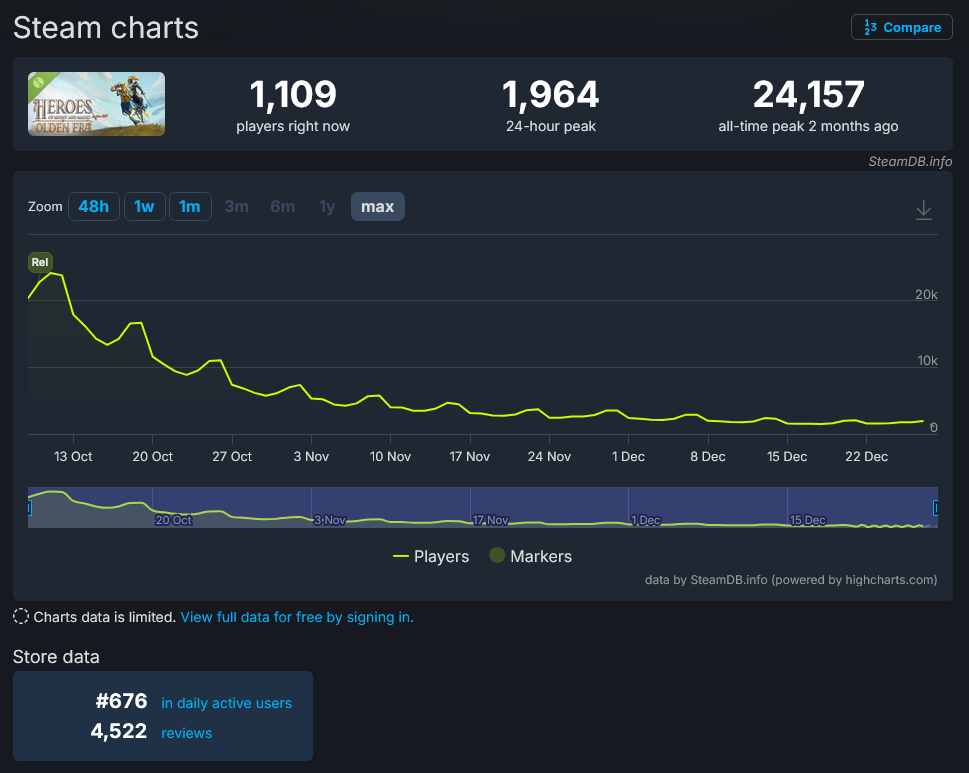Click the 10k y-axis label

927,361
